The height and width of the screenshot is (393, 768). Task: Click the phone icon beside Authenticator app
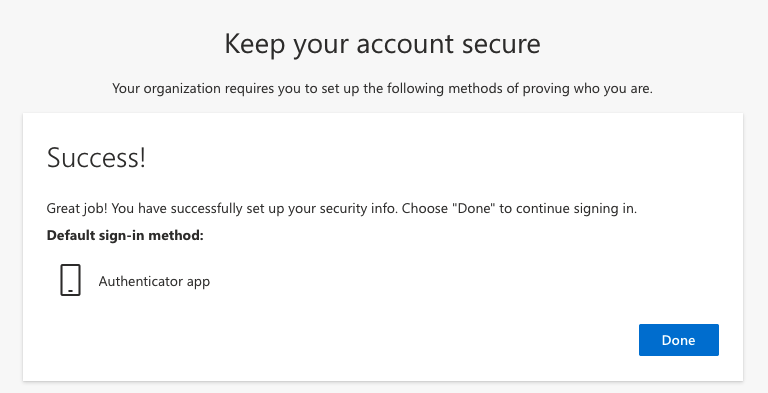[x=71, y=280]
